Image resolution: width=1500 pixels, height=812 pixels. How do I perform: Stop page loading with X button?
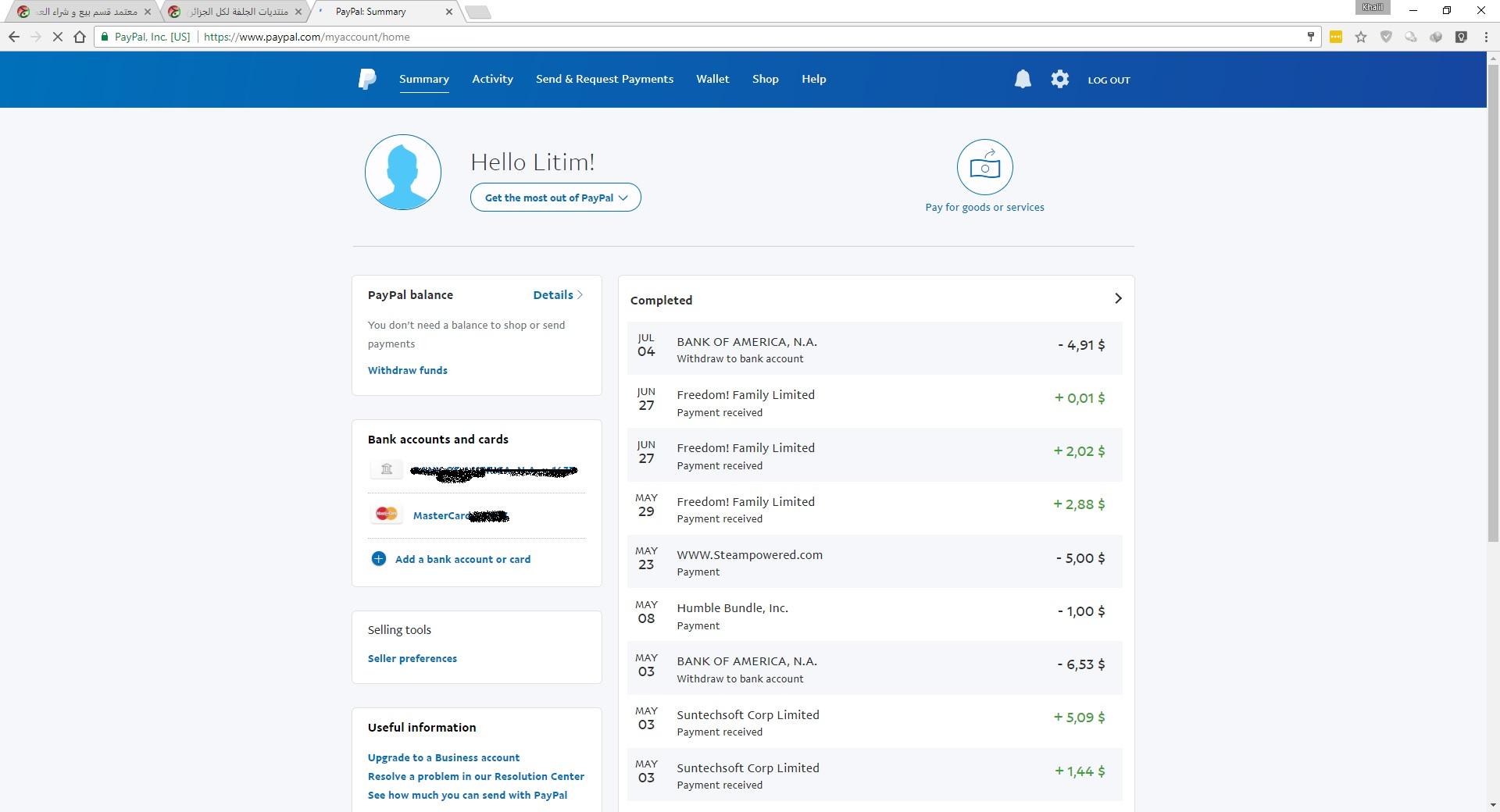pyautogui.click(x=57, y=37)
